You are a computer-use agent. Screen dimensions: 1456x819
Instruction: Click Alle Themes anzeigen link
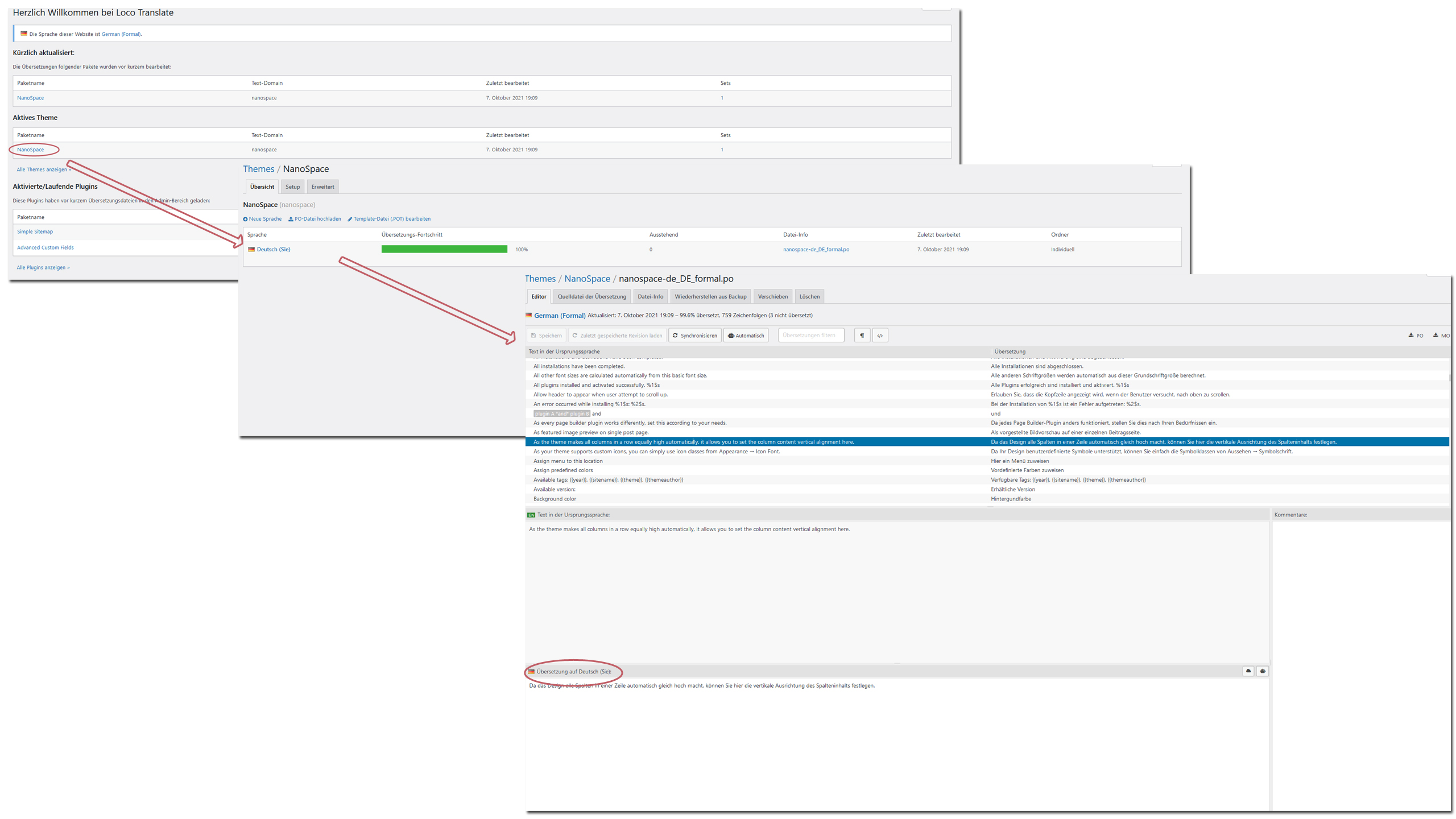pos(44,169)
